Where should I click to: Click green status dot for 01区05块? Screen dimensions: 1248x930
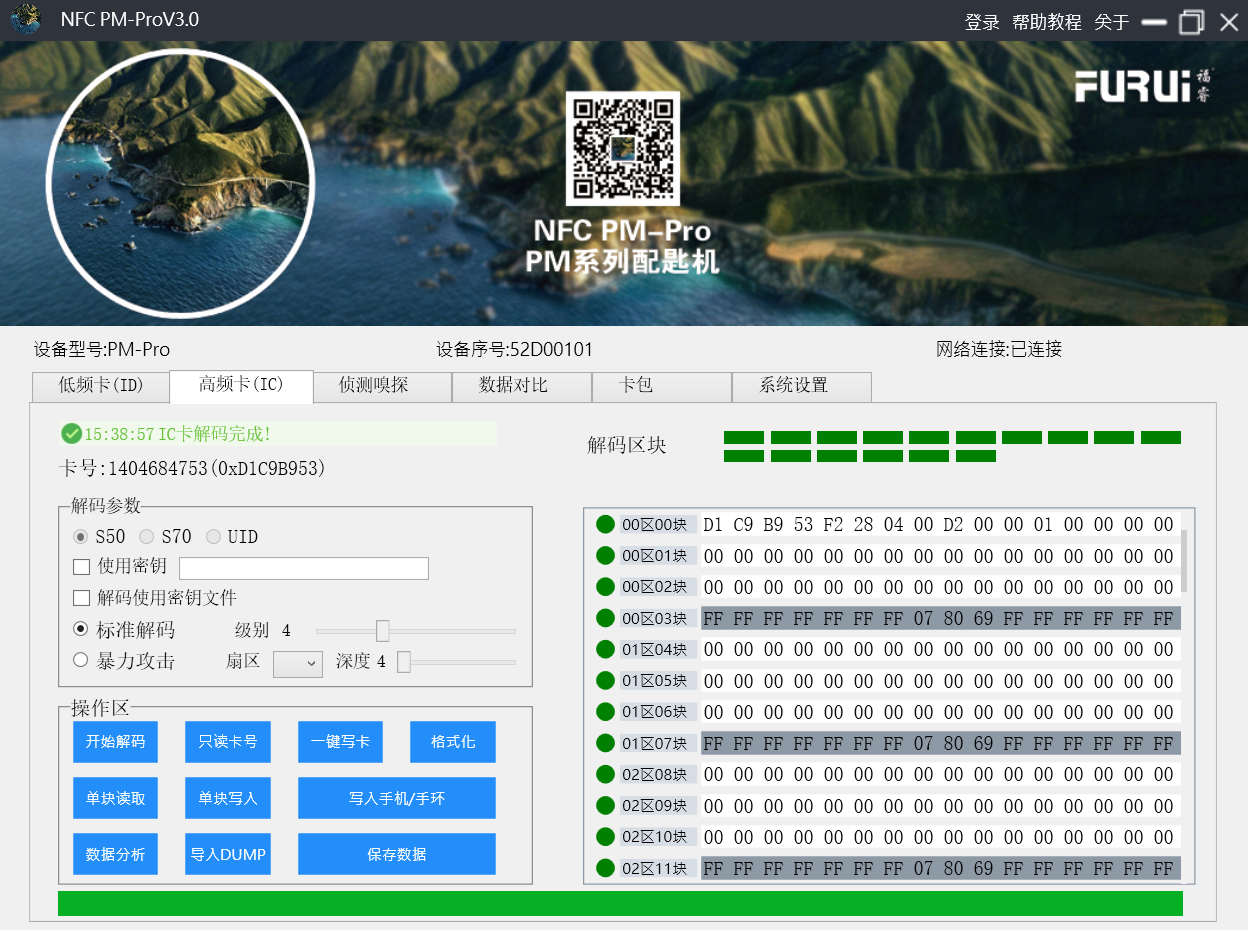[x=605, y=680]
